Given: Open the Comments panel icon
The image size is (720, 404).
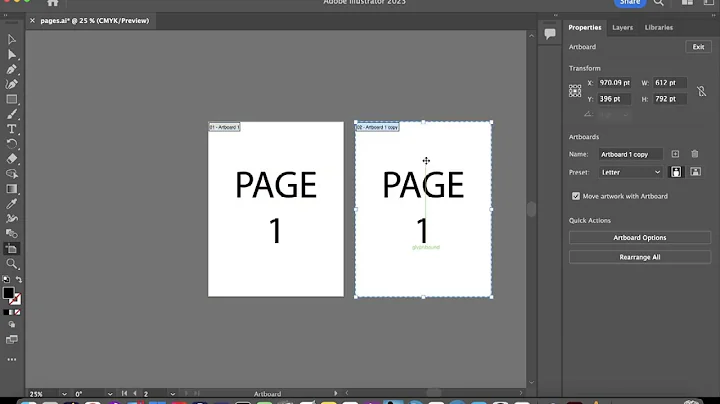Looking at the screenshot, I should coord(550,34).
